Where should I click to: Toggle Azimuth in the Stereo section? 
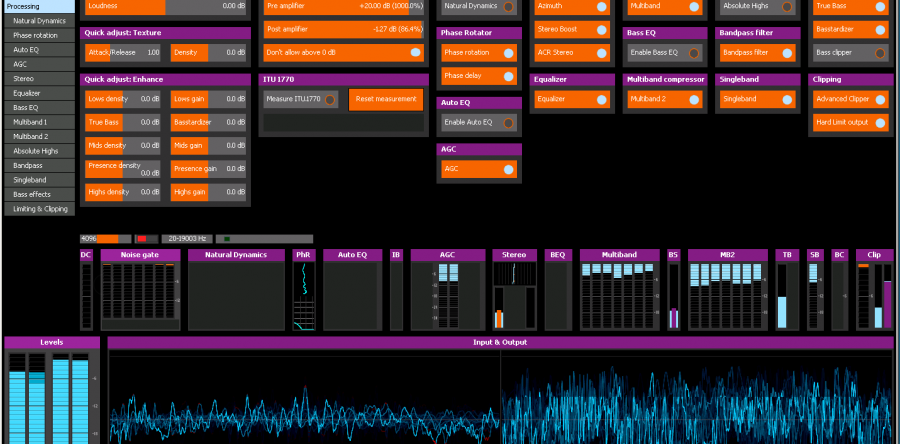click(x=572, y=6)
